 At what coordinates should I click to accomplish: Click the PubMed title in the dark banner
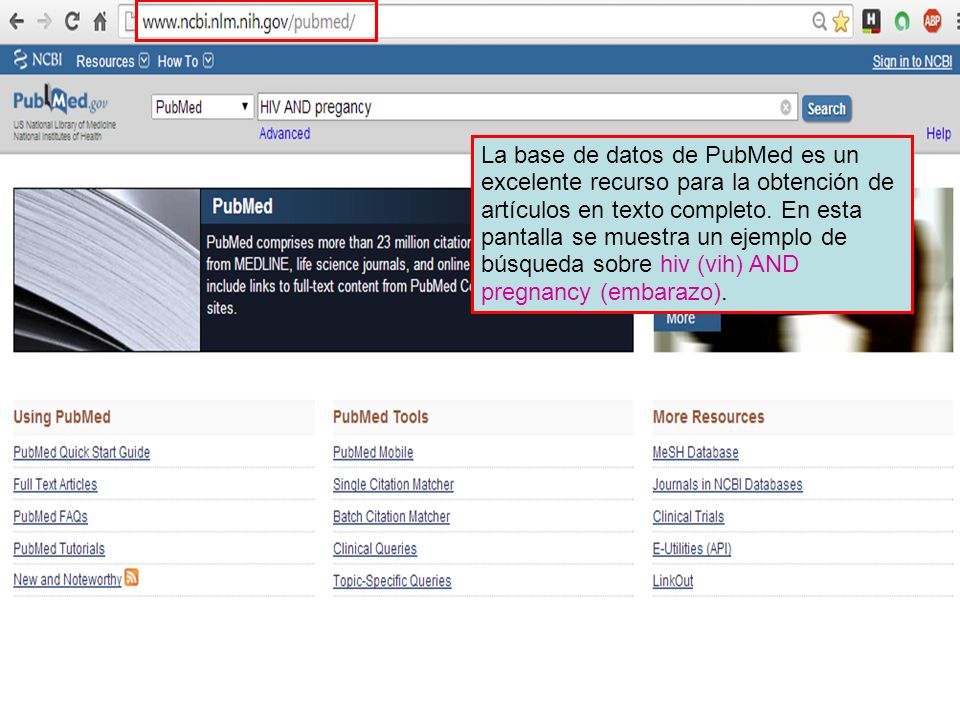click(x=242, y=206)
